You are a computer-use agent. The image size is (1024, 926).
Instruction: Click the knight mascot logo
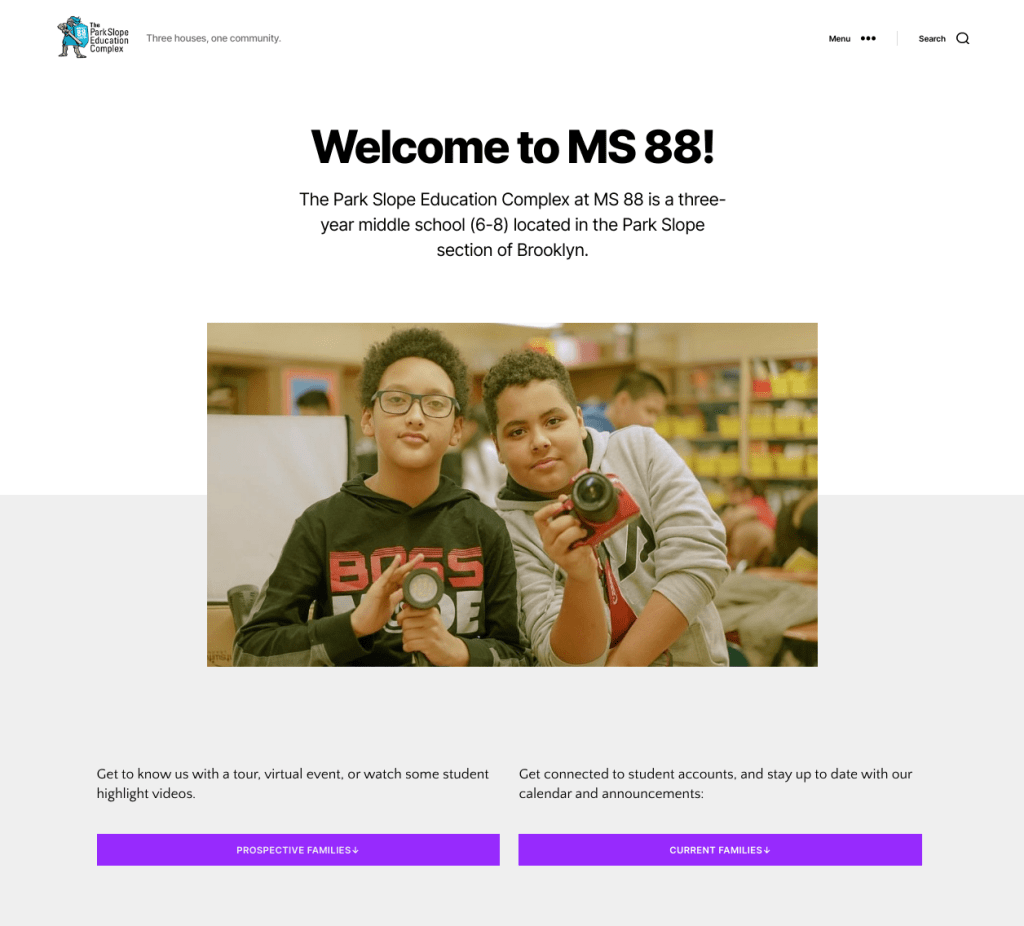click(72, 37)
